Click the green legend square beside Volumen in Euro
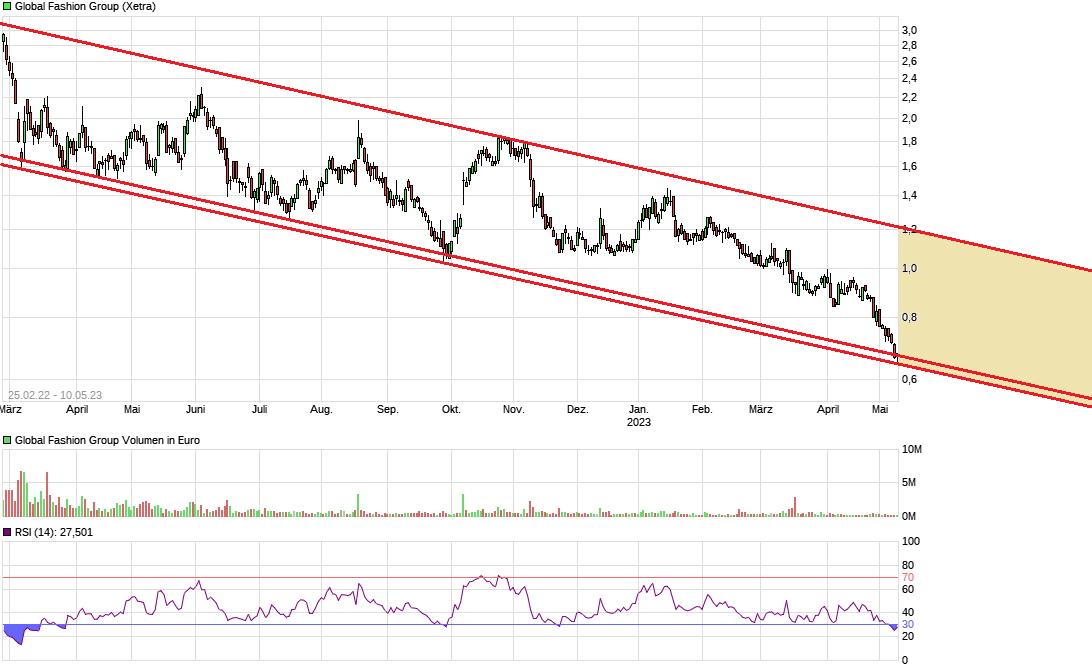 point(7,440)
